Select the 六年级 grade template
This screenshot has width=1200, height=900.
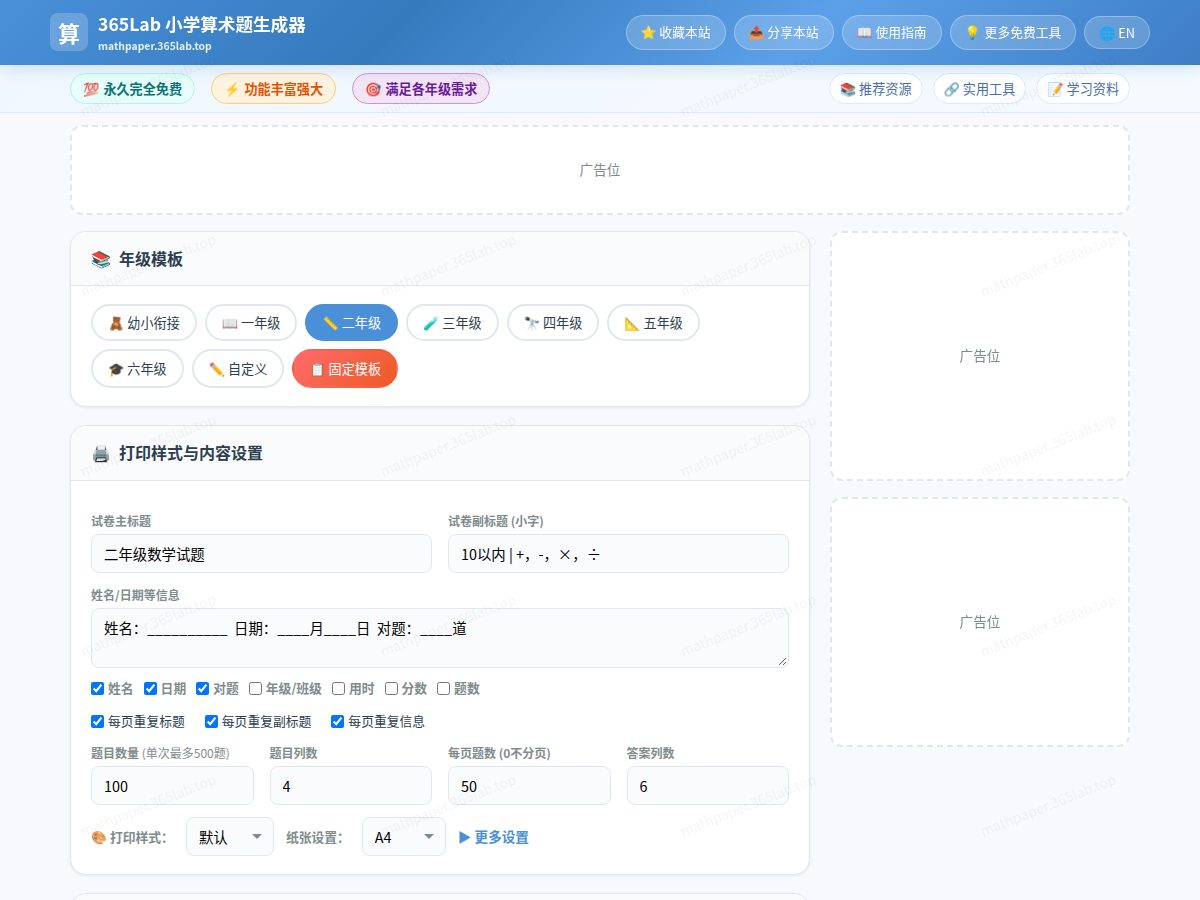137,369
